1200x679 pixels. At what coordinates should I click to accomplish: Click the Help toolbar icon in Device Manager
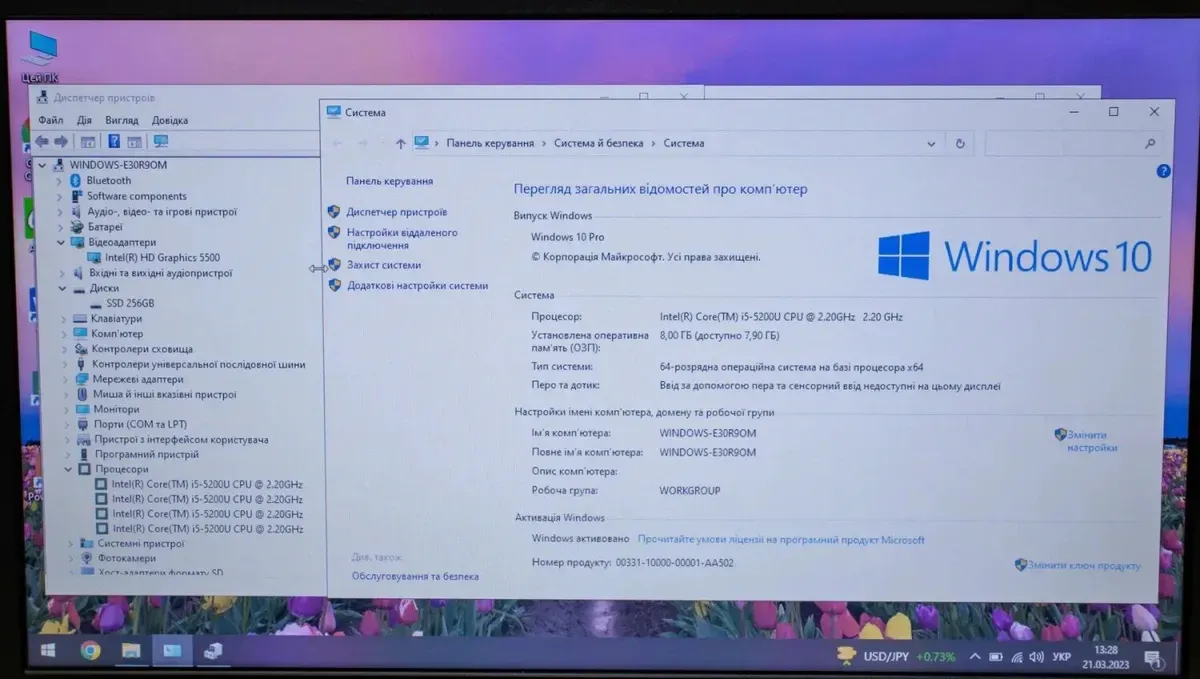tap(114, 142)
